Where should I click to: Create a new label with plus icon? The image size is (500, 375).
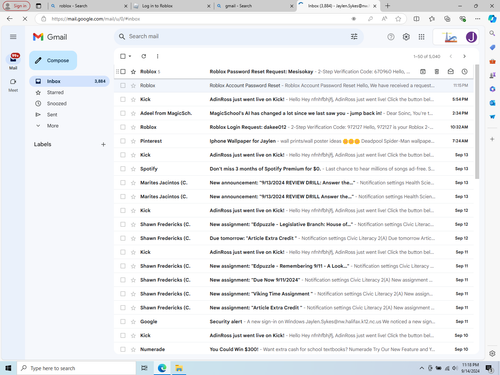point(103,144)
